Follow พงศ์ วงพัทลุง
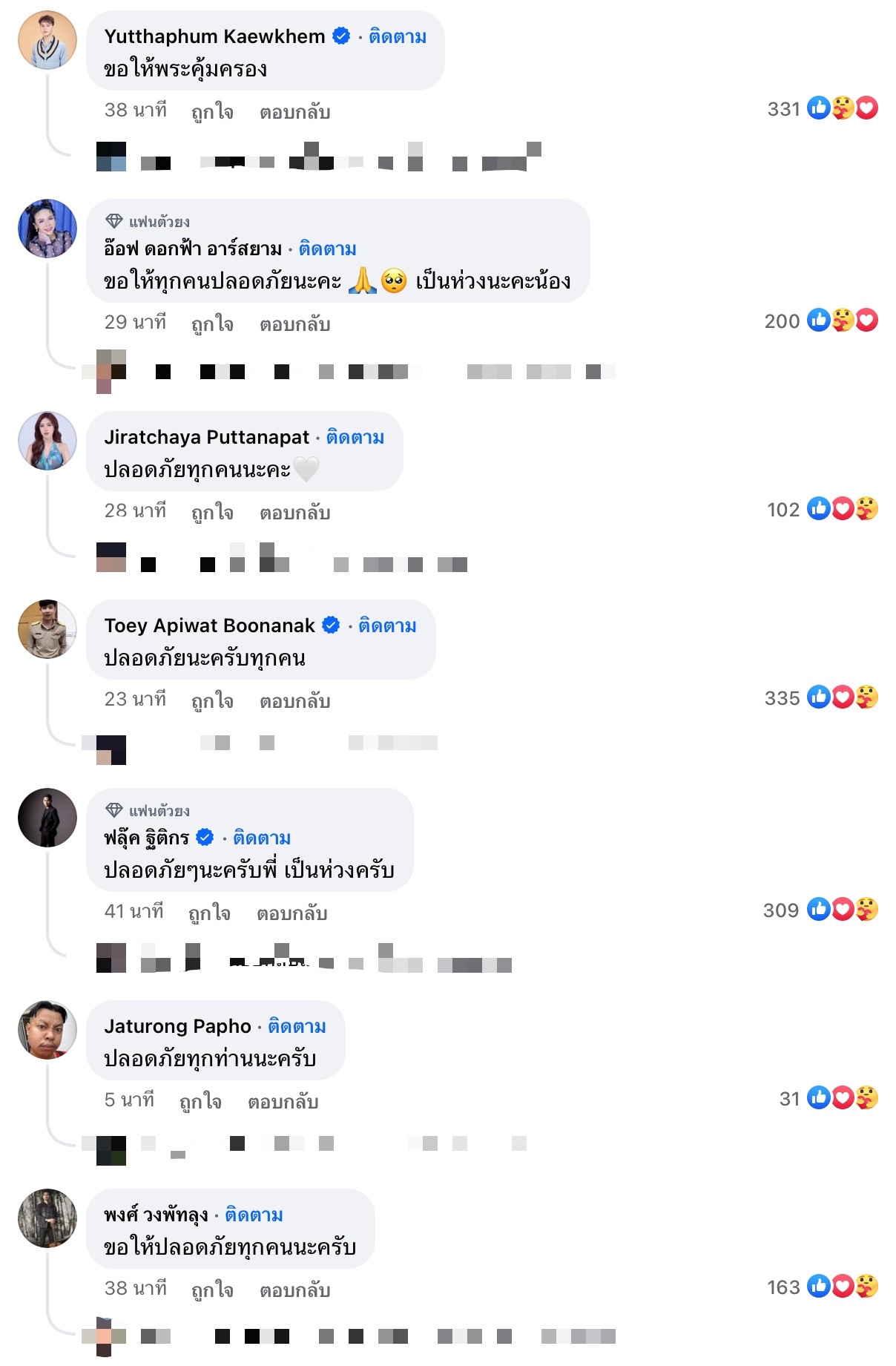This screenshot has height=1366, width=896. coord(254,1215)
